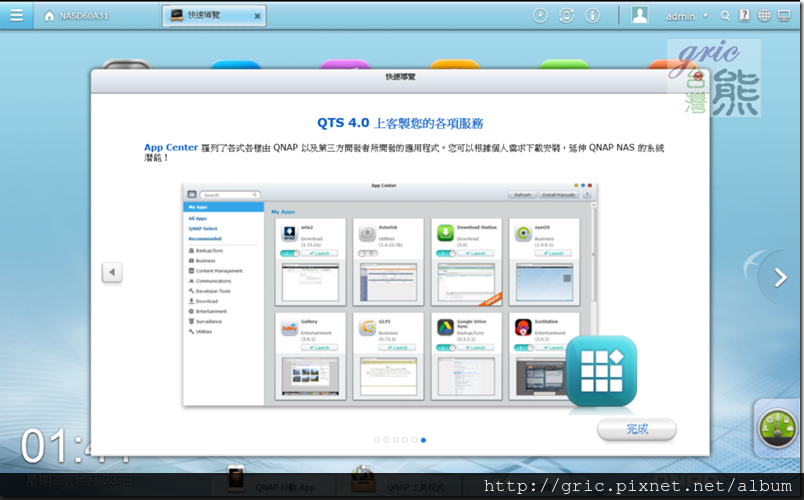Open QNAP 工具程式 shortcut

(x=398, y=482)
